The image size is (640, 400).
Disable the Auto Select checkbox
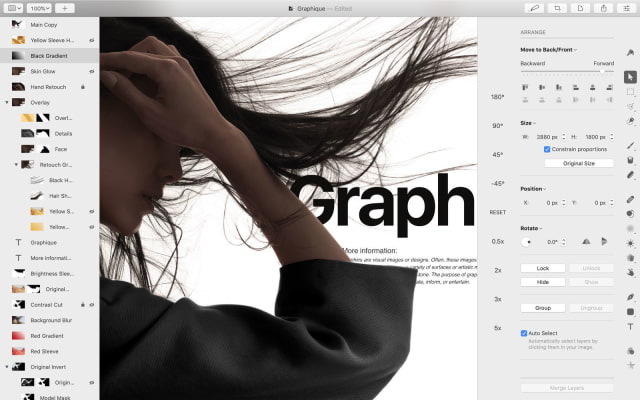click(x=524, y=333)
